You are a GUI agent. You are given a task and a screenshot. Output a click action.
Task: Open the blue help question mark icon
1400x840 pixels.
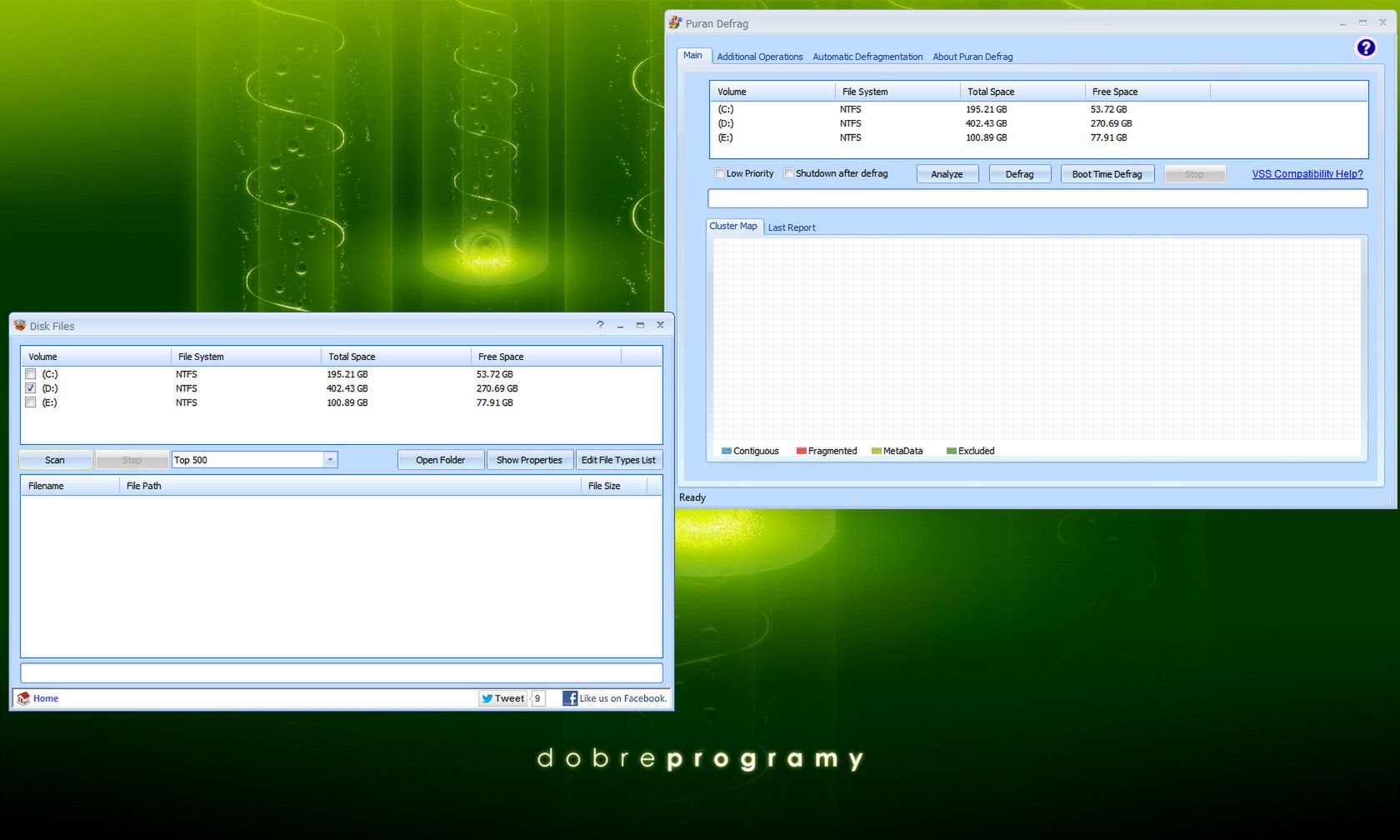pyautogui.click(x=1366, y=47)
